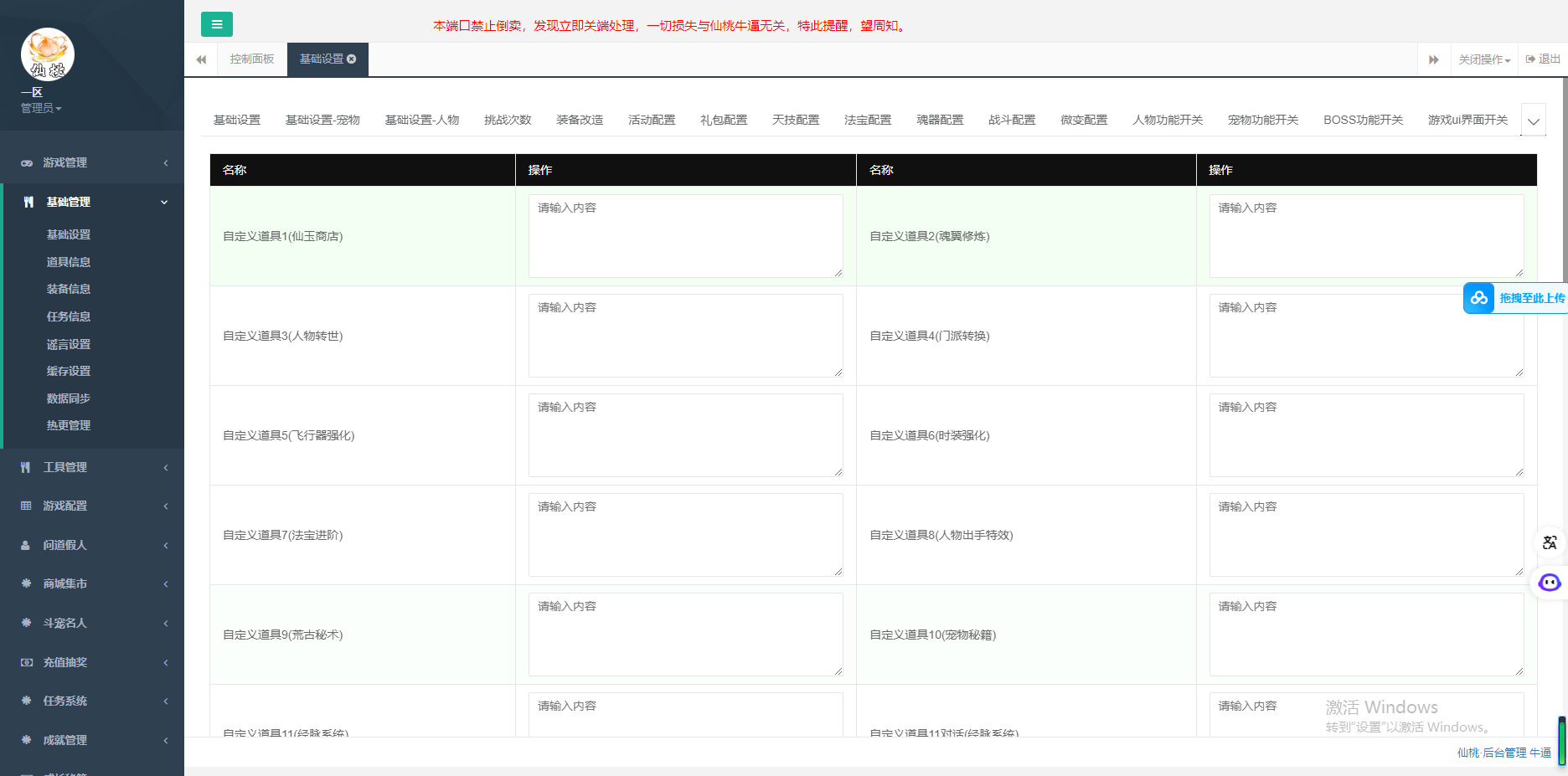This screenshot has height=776, width=1568.
Task: Click the 退出 logout button
Action: pyautogui.click(x=1543, y=59)
